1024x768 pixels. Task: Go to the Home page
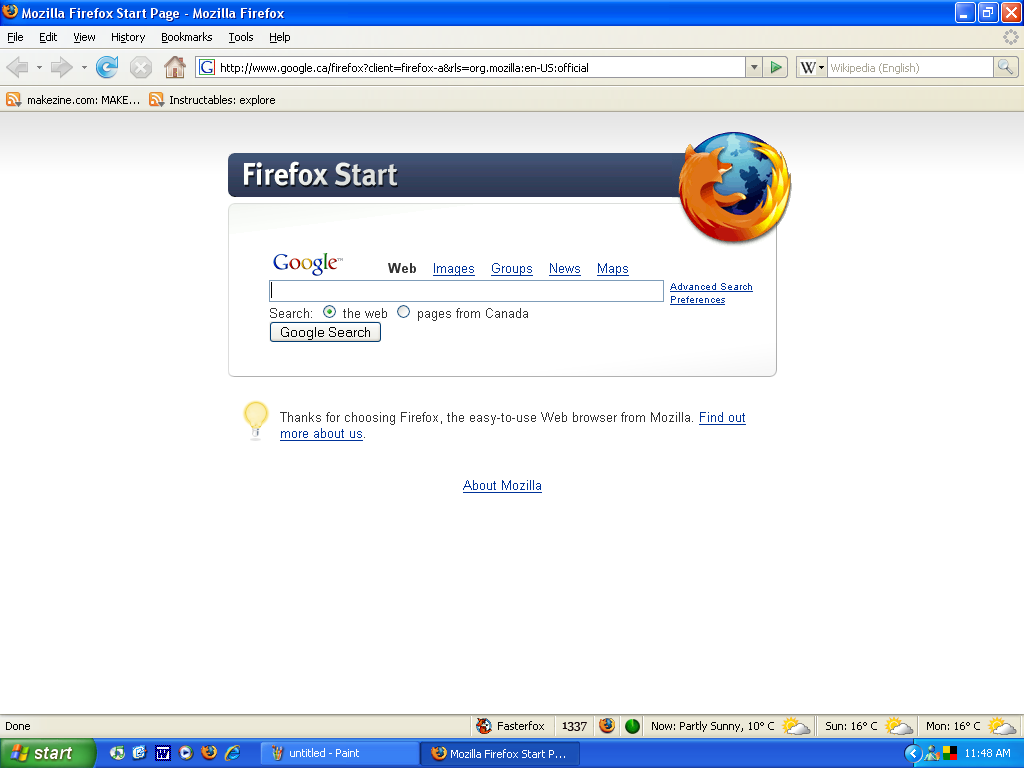click(174, 67)
